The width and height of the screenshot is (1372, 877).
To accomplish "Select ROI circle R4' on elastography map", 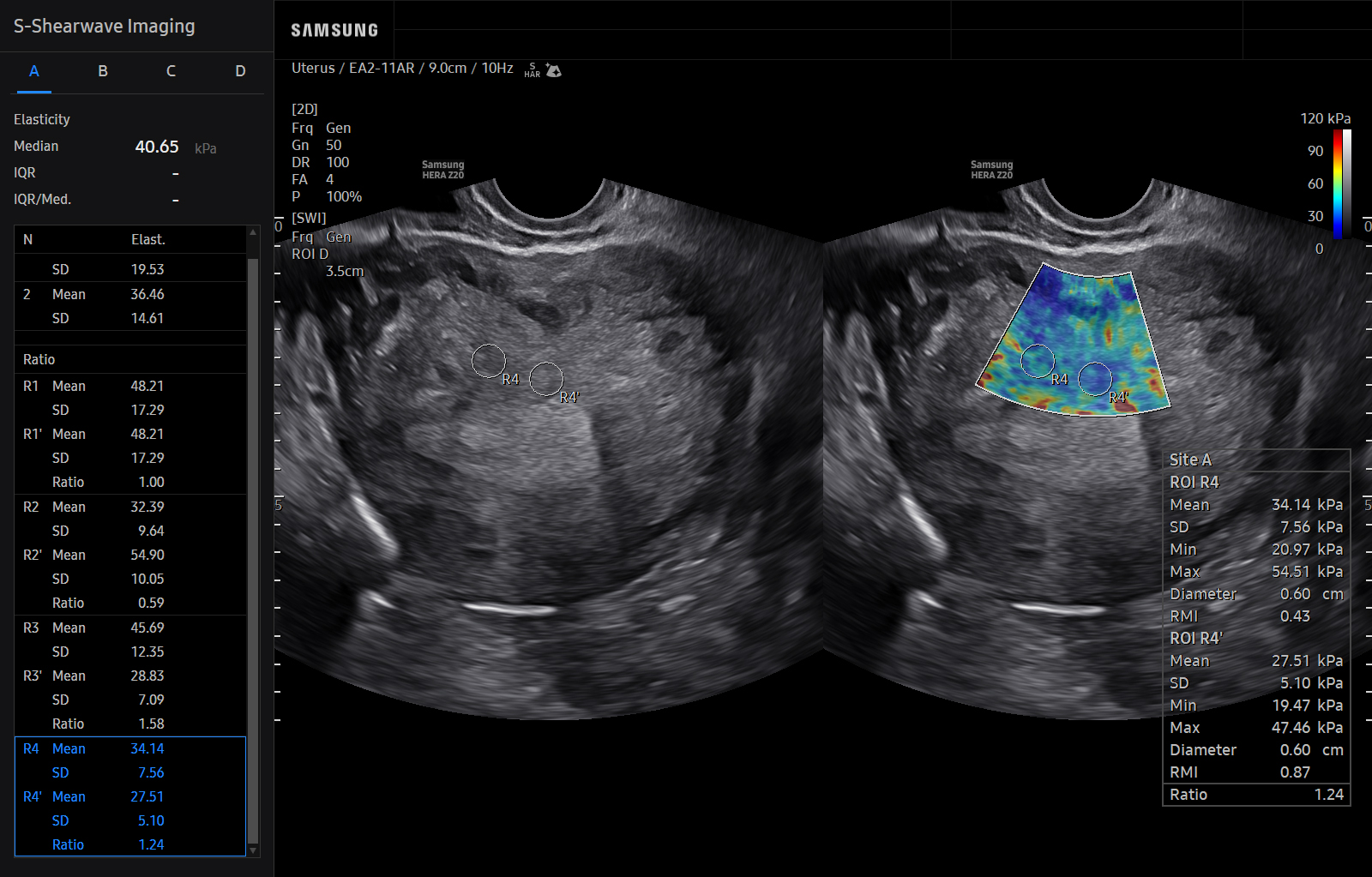I will (1095, 379).
